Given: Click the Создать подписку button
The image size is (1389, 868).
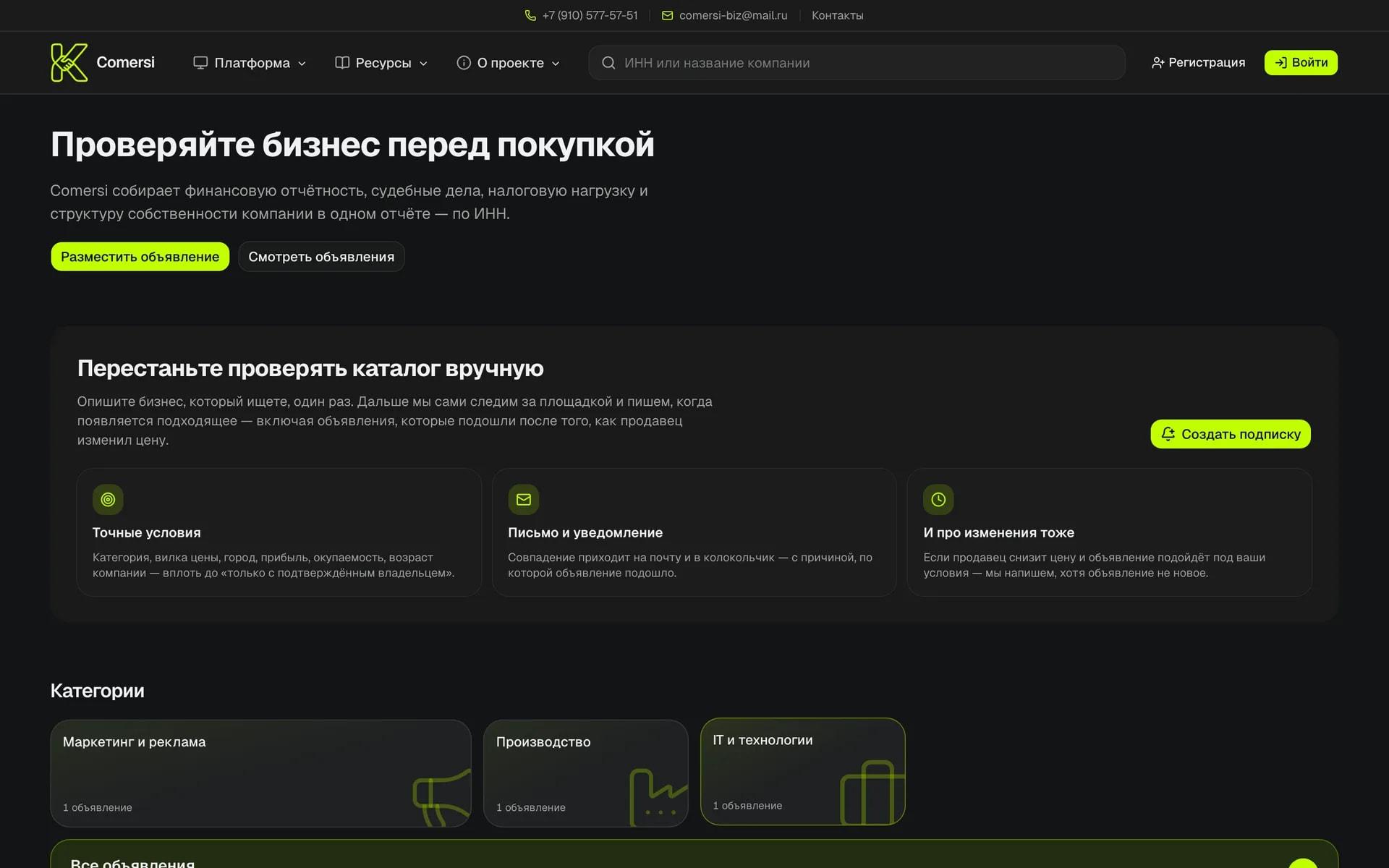Looking at the screenshot, I should (x=1230, y=434).
